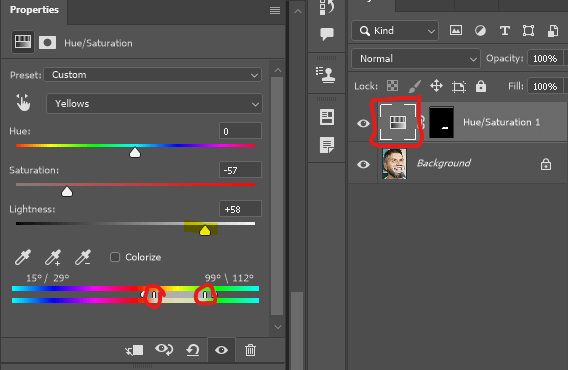Viewport: 568px width, 370px height.
Task: Click the Lightness value field showing +58
Action: [x=240, y=209]
